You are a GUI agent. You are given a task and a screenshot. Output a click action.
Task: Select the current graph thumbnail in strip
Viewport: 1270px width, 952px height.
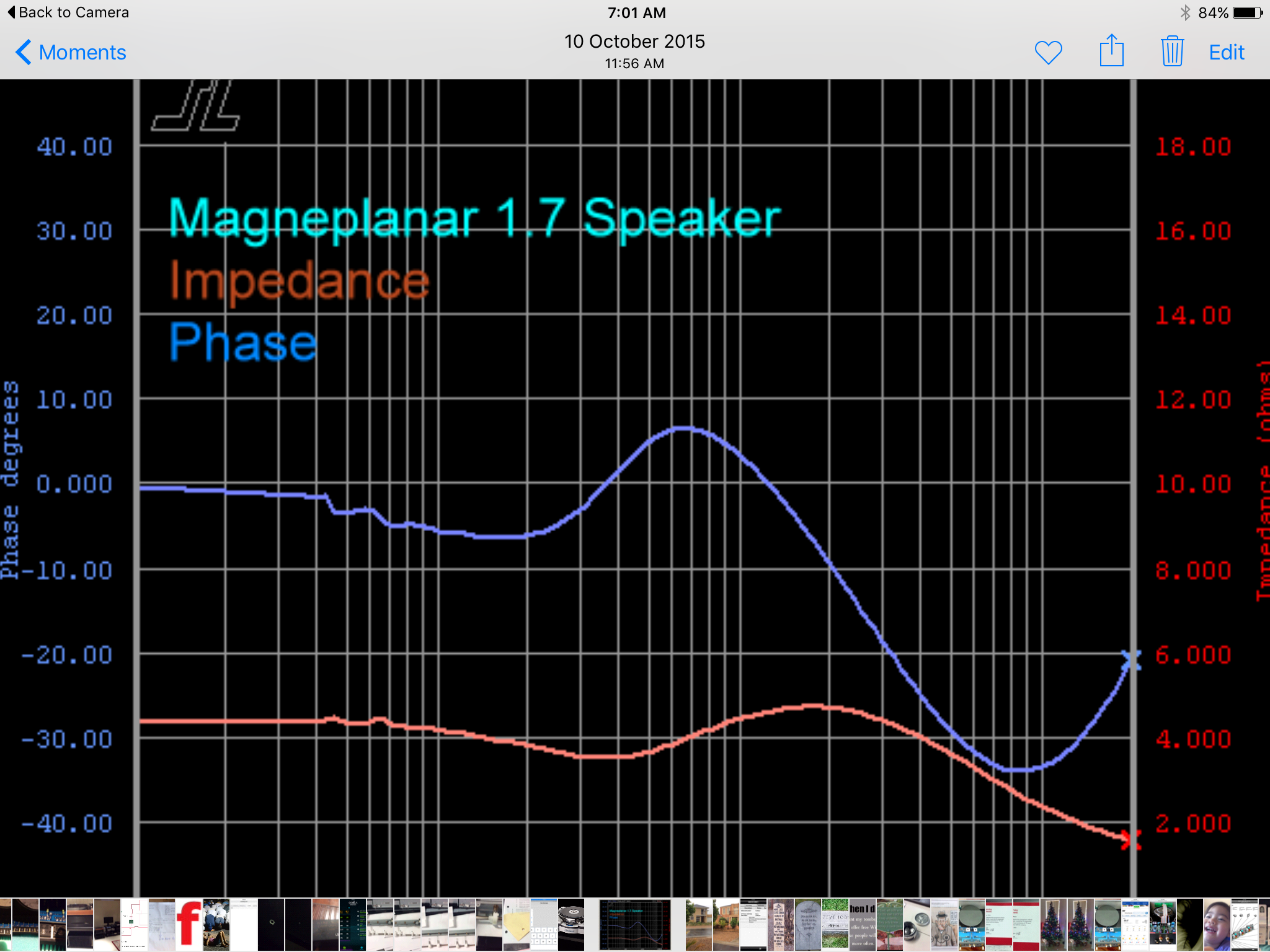(635, 925)
